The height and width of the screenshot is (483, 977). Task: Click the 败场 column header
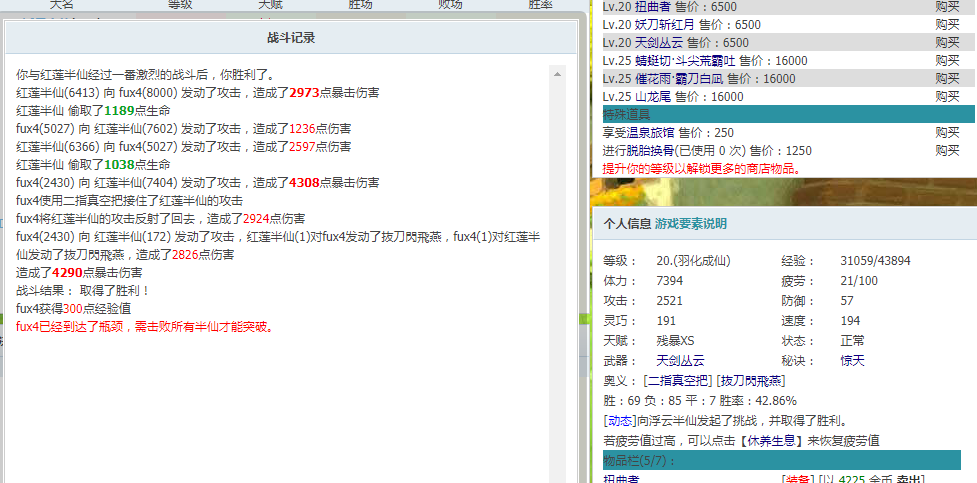click(450, 5)
